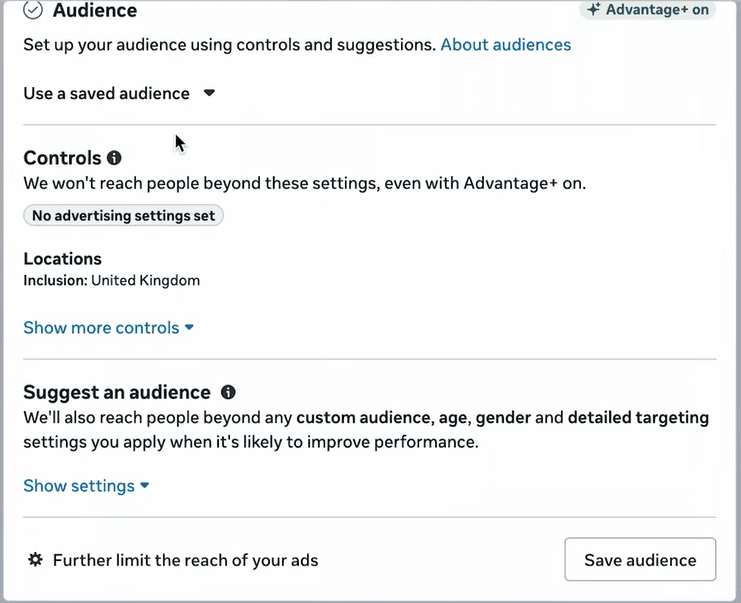The width and height of the screenshot is (741, 603).
Task: Open the Use a saved audience selector
Action: point(107,93)
